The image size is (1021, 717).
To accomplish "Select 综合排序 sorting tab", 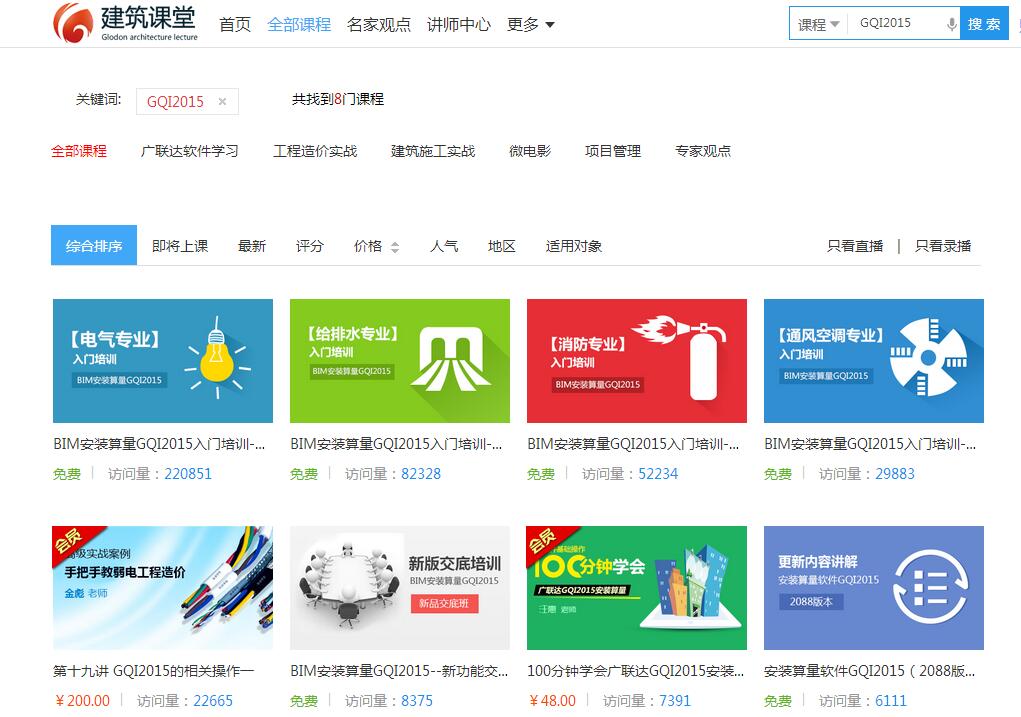I will tap(94, 246).
